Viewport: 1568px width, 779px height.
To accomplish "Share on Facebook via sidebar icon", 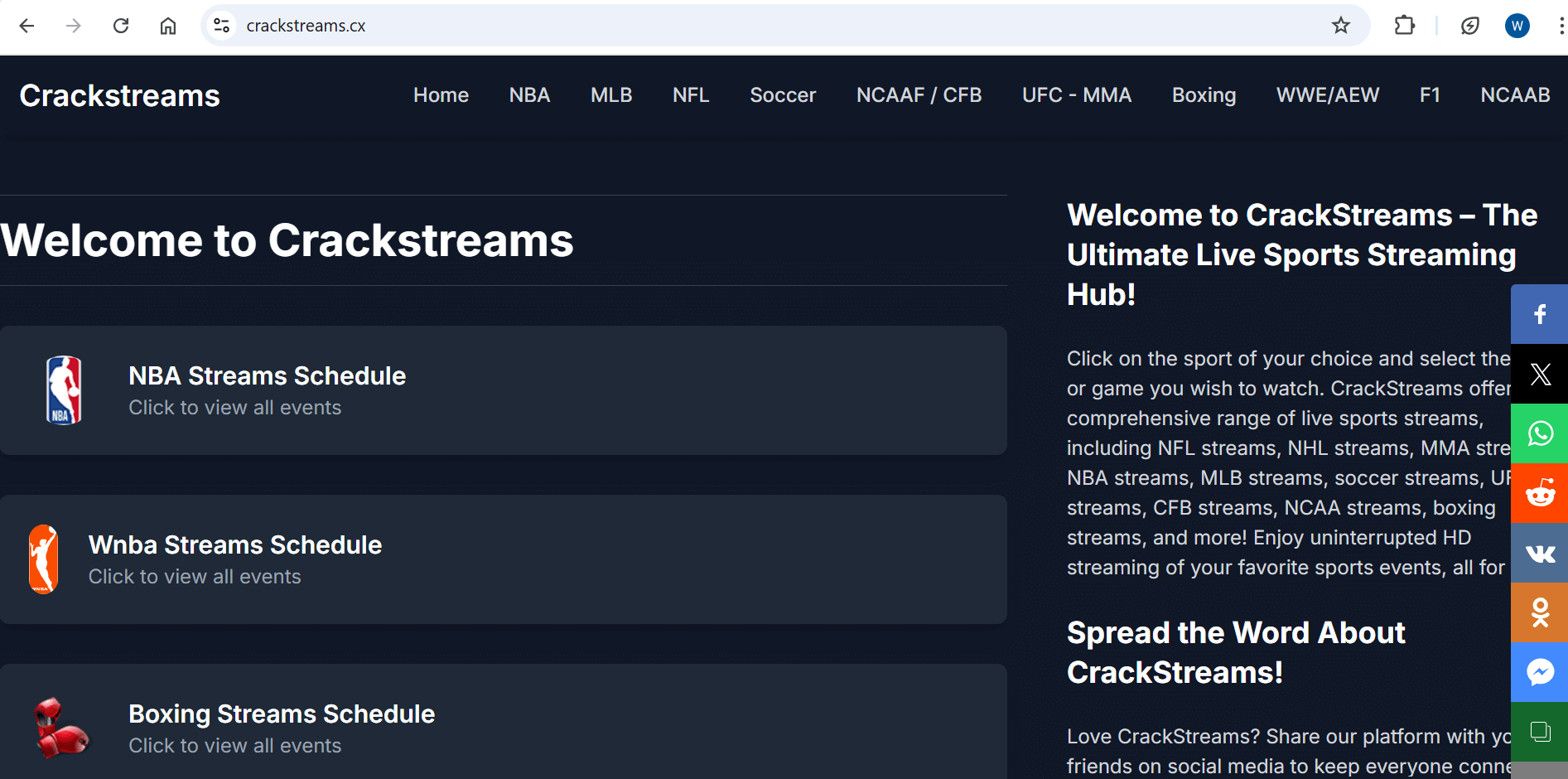I will pyautogui.click(x=1540, y=314).
